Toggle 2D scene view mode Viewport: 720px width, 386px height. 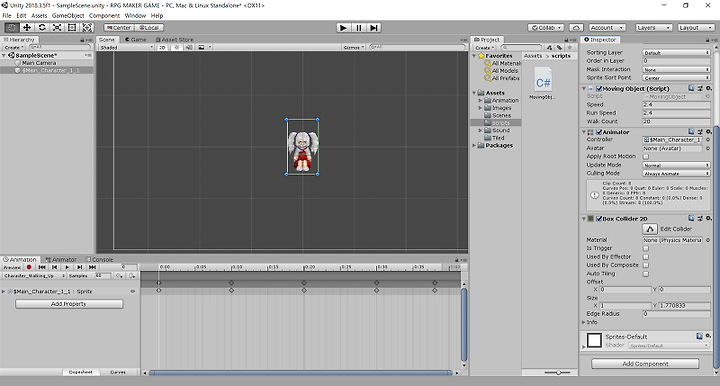pyautogui.click(x=163, y=47)
